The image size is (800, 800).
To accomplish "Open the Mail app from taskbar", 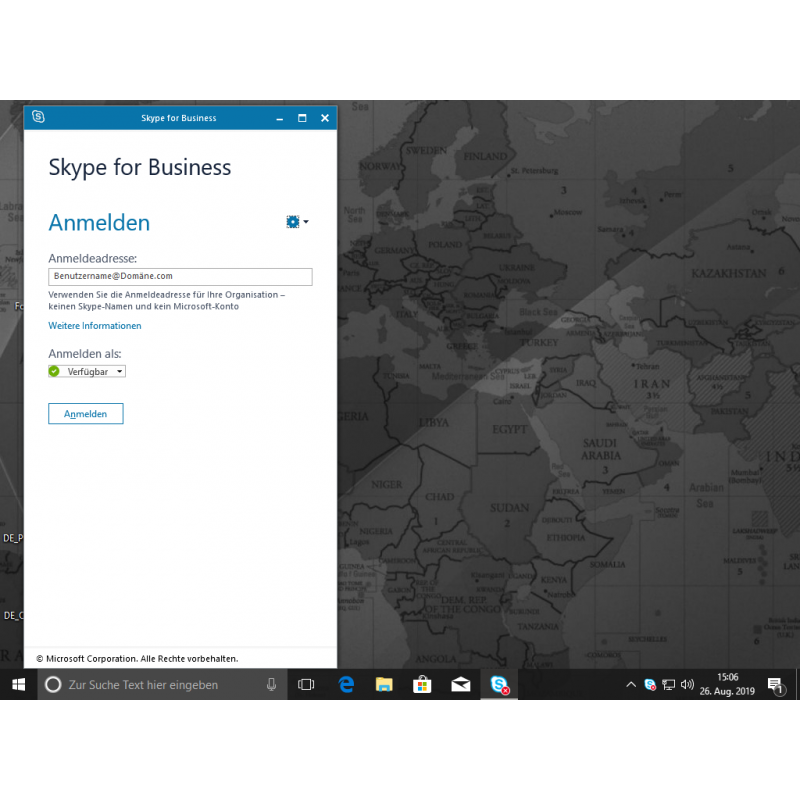I will tap(460, 685).
